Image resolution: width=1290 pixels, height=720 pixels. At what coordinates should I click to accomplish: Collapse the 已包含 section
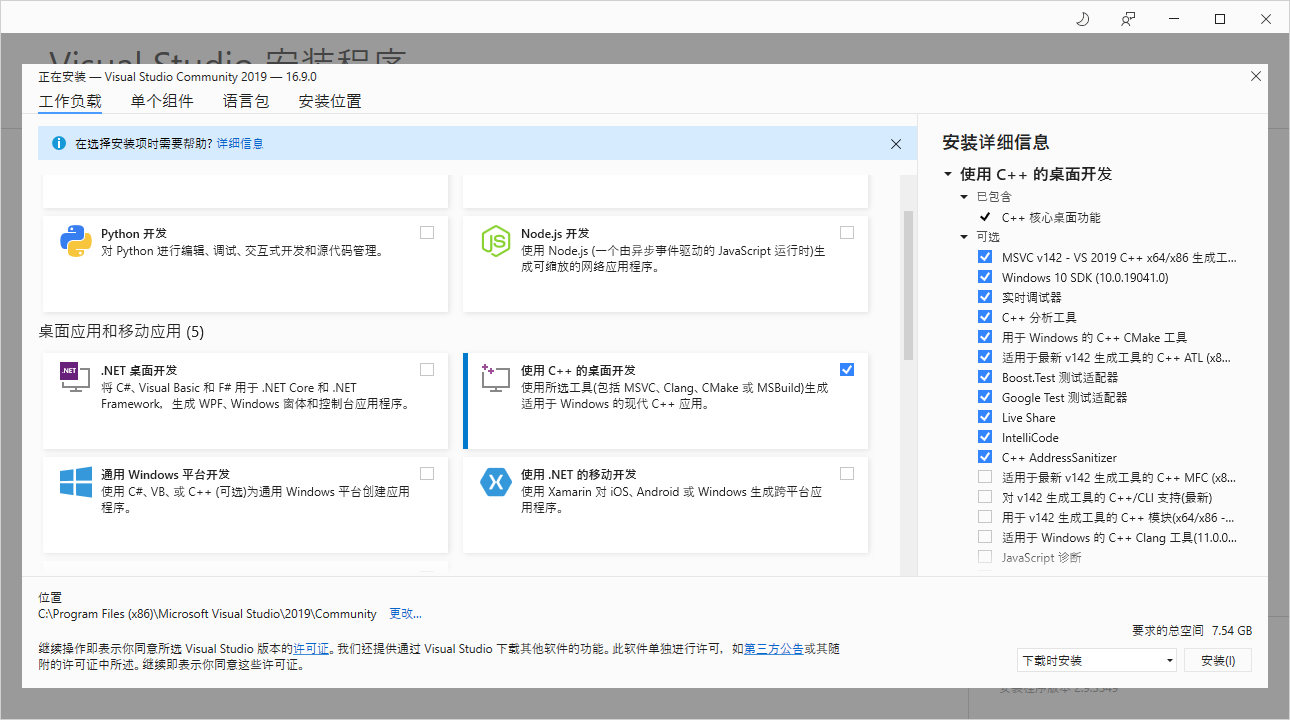coord(964,197)
